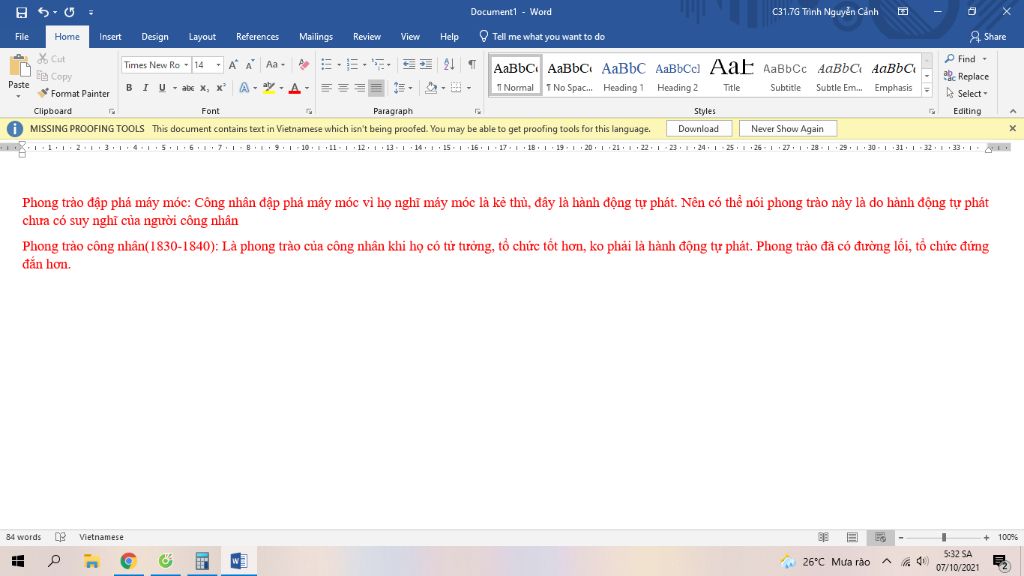Switch to the References tab
The width and height of the screenshot is (1024, 576).
(257, 37)
